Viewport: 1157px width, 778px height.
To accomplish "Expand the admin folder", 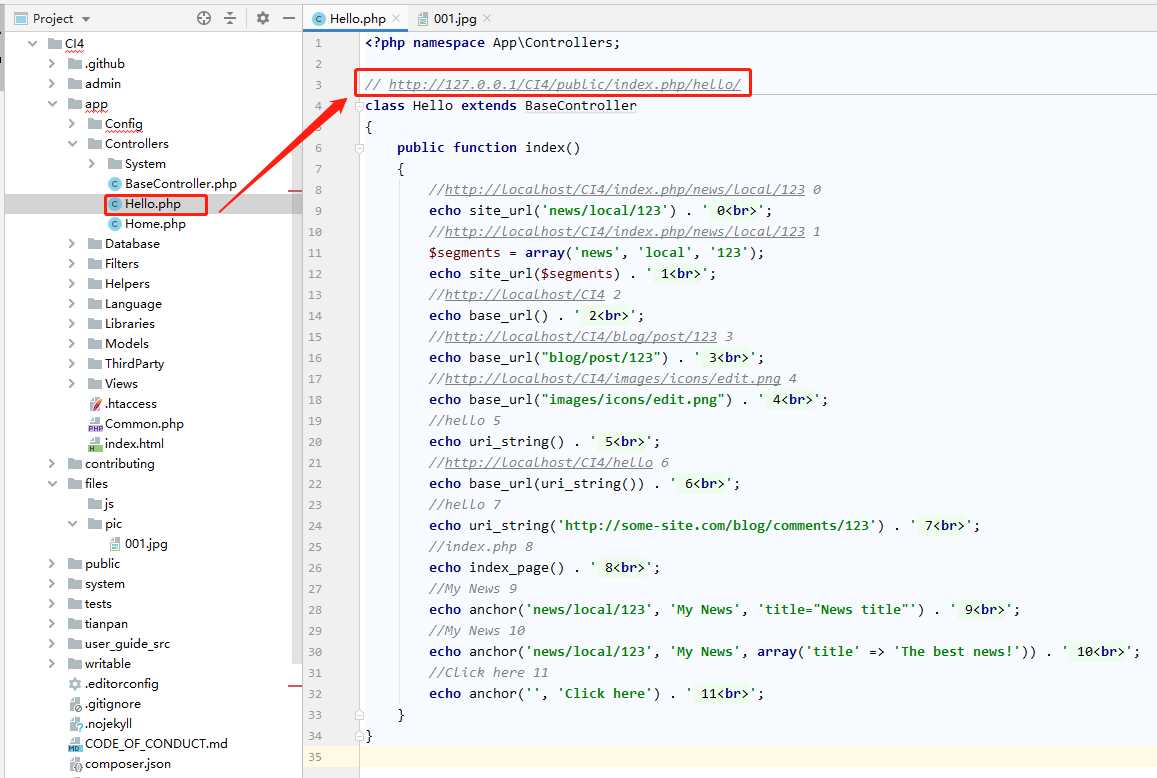I will point(52,83).
